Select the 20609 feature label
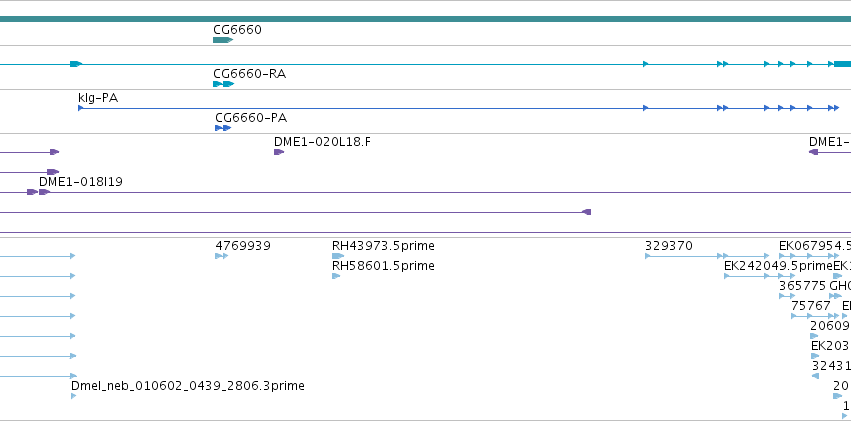851x421 pixels. tap(830, 326)
